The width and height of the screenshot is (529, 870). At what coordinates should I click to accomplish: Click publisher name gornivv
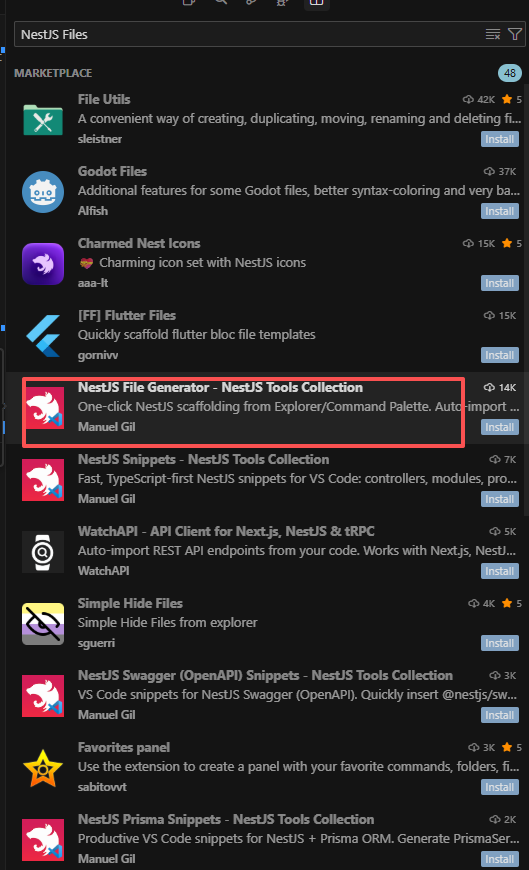(98, 355)
